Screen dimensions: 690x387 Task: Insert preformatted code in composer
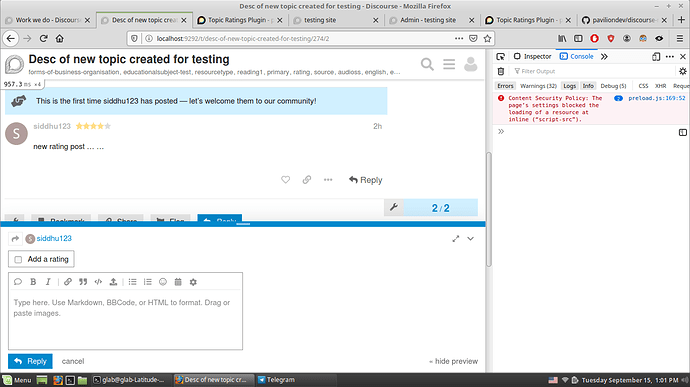click(x=98, y=282)
